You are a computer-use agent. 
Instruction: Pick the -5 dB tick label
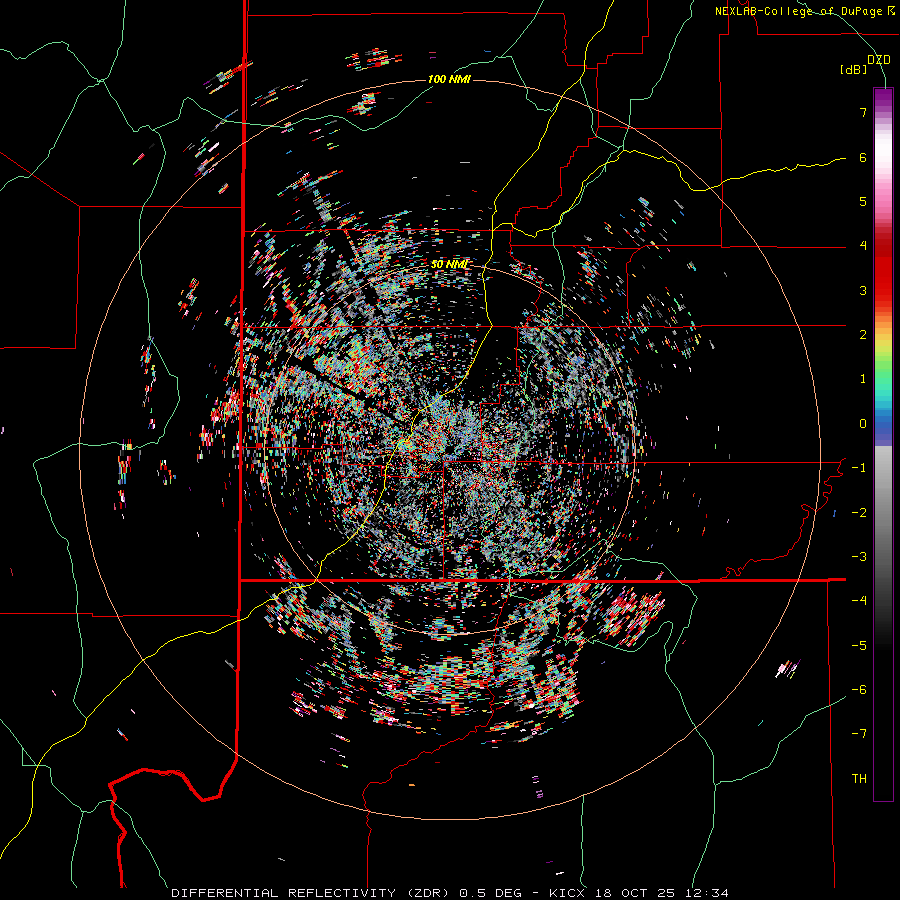pos(859,646)
